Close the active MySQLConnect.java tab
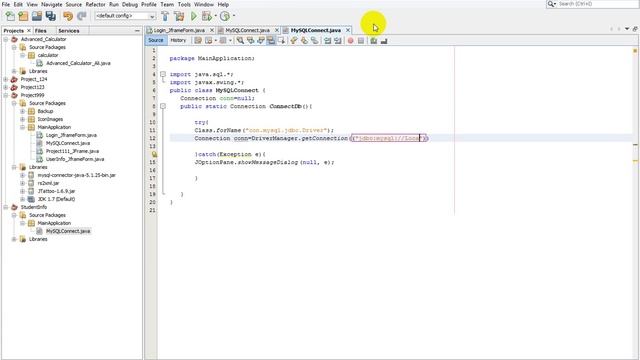The width and height of the screenshot is (640, 360). click(348, 30)
